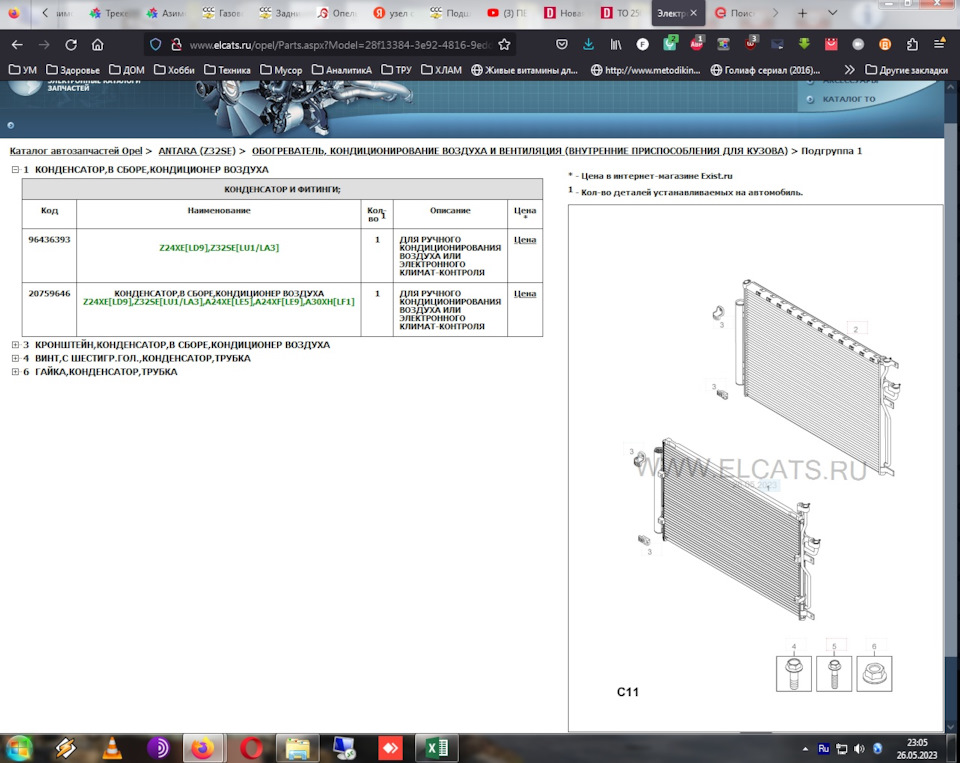
Task: Expand group 3 Кронштейн, конденсатор
Action: click(15, 345)
